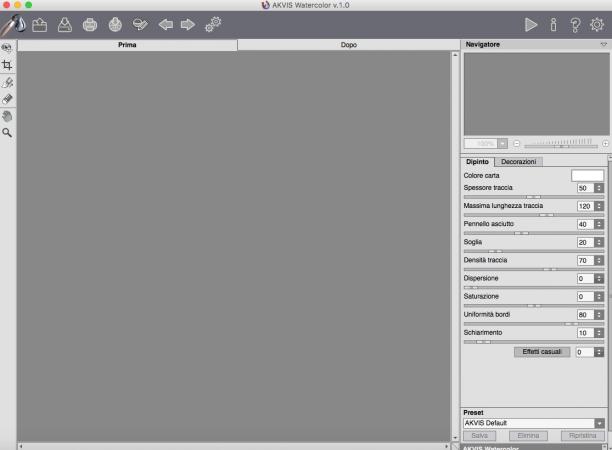The height and width of the screenshot is (450, 612).
Task: Click the AKVIS Watercolor brush logo
Action: click(x=14, y=25)
